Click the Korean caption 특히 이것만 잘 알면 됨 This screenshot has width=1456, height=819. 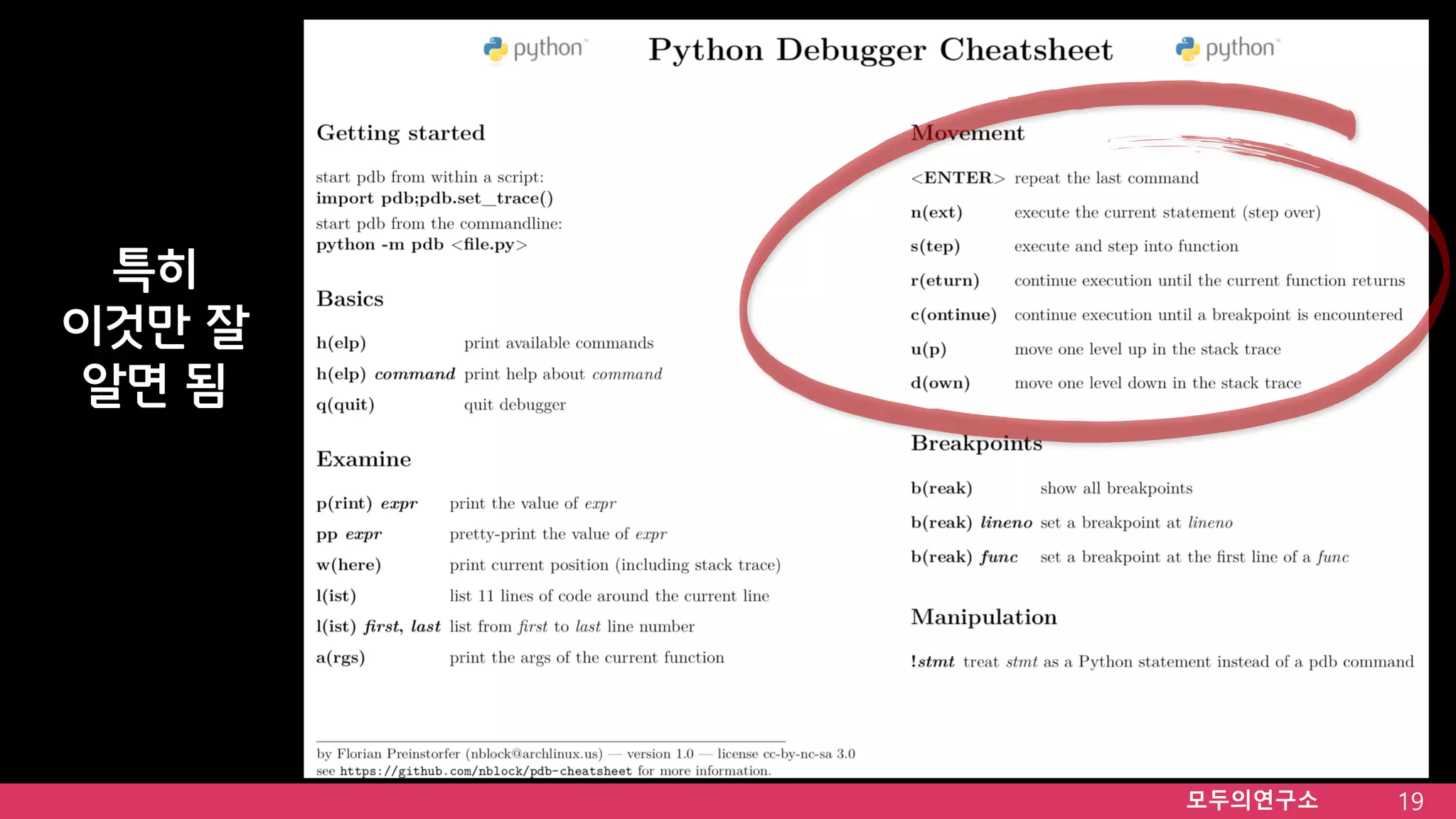point(154,326)
